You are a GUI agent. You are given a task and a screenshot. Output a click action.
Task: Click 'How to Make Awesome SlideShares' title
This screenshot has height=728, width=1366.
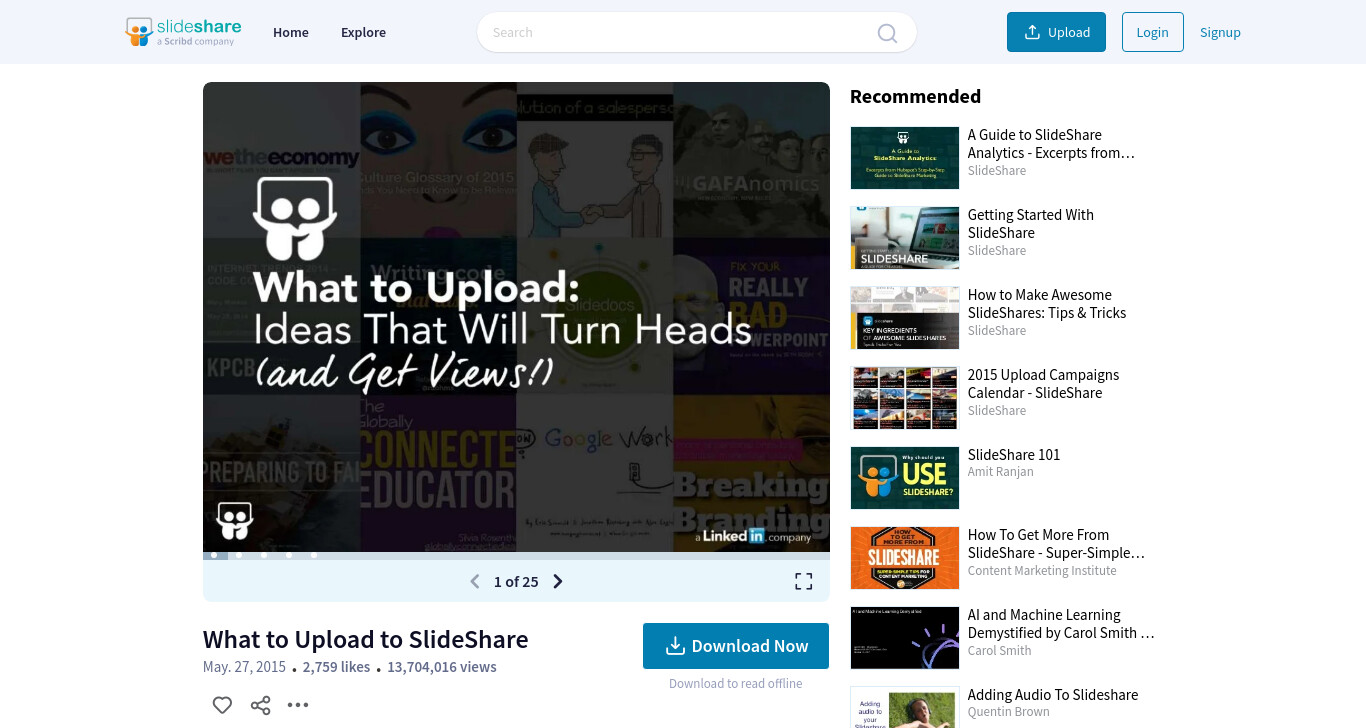(1047, 304)
